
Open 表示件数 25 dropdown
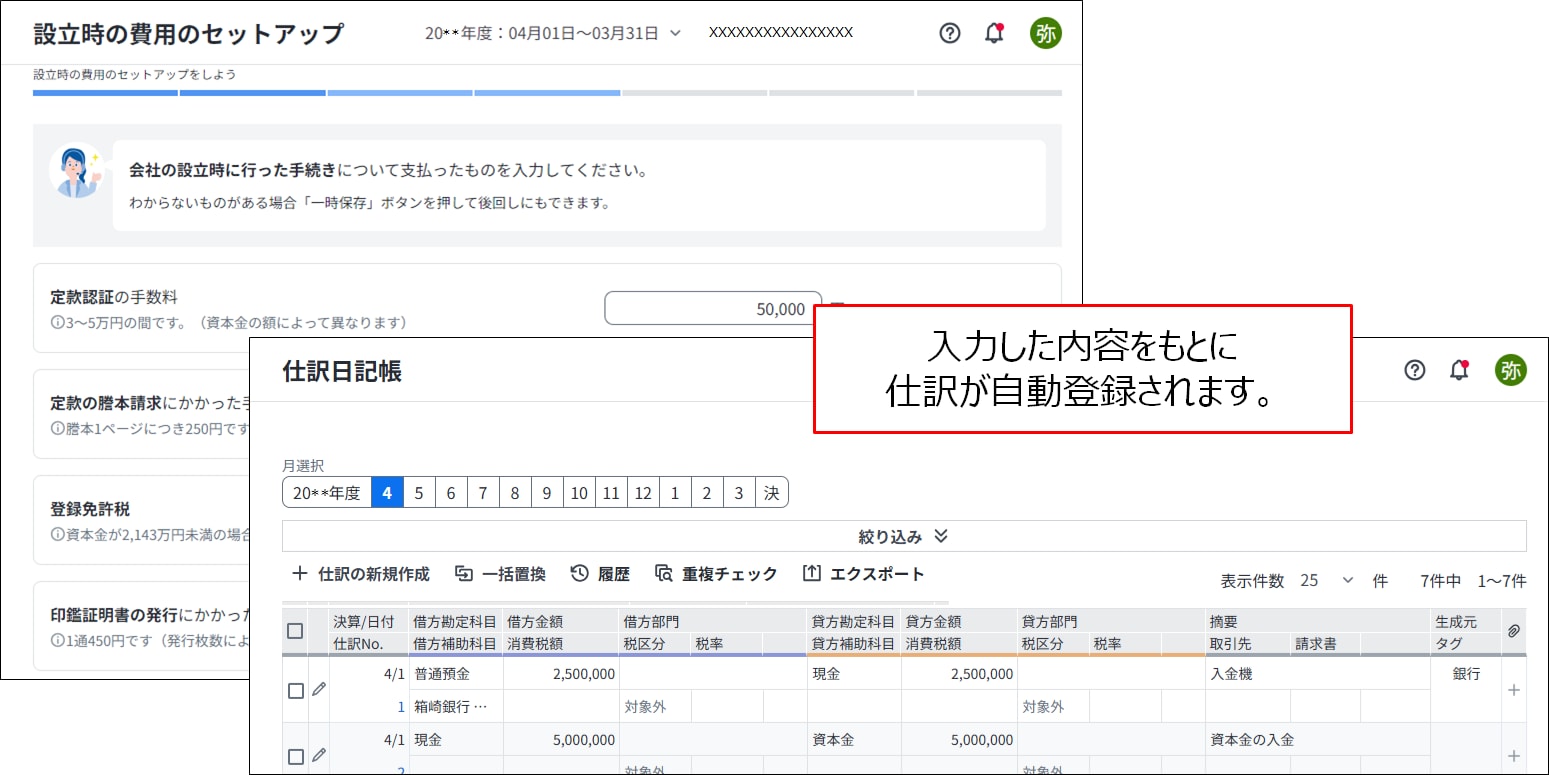[x=1326, y=581]
